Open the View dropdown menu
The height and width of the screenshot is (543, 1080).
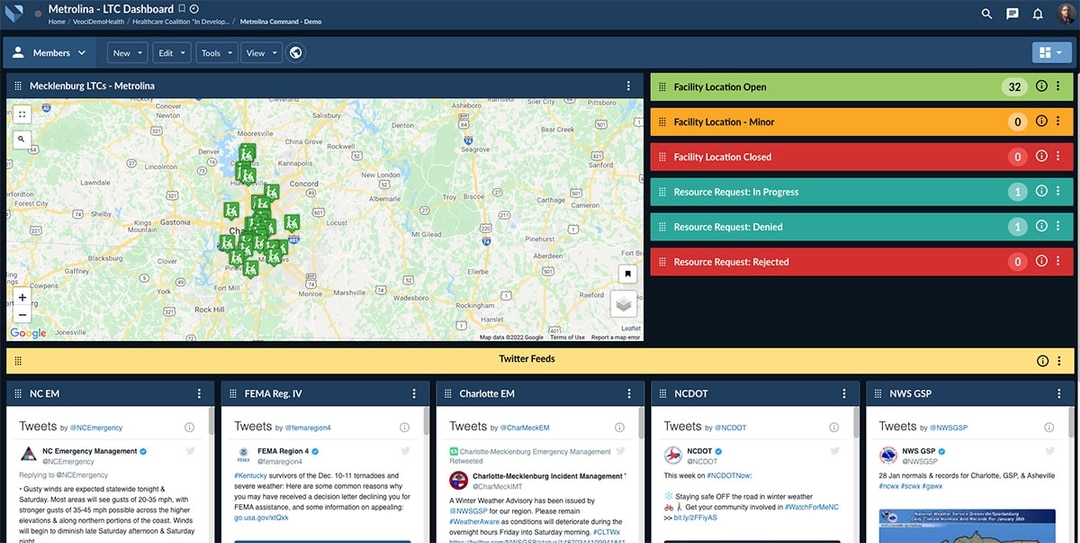[x=262, y=52]
